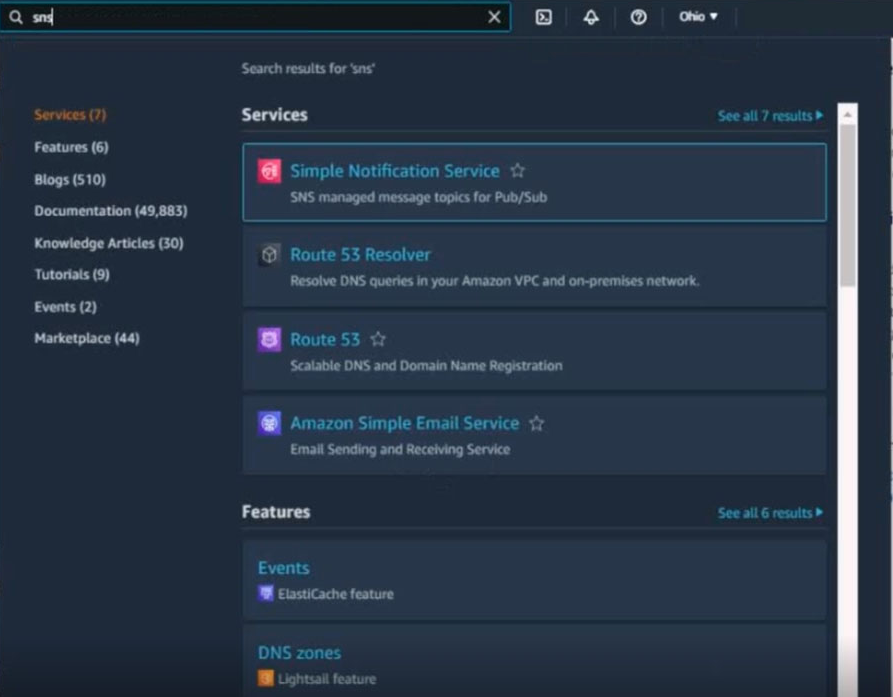Open the CloudShell terminal icon

[543, 17]
